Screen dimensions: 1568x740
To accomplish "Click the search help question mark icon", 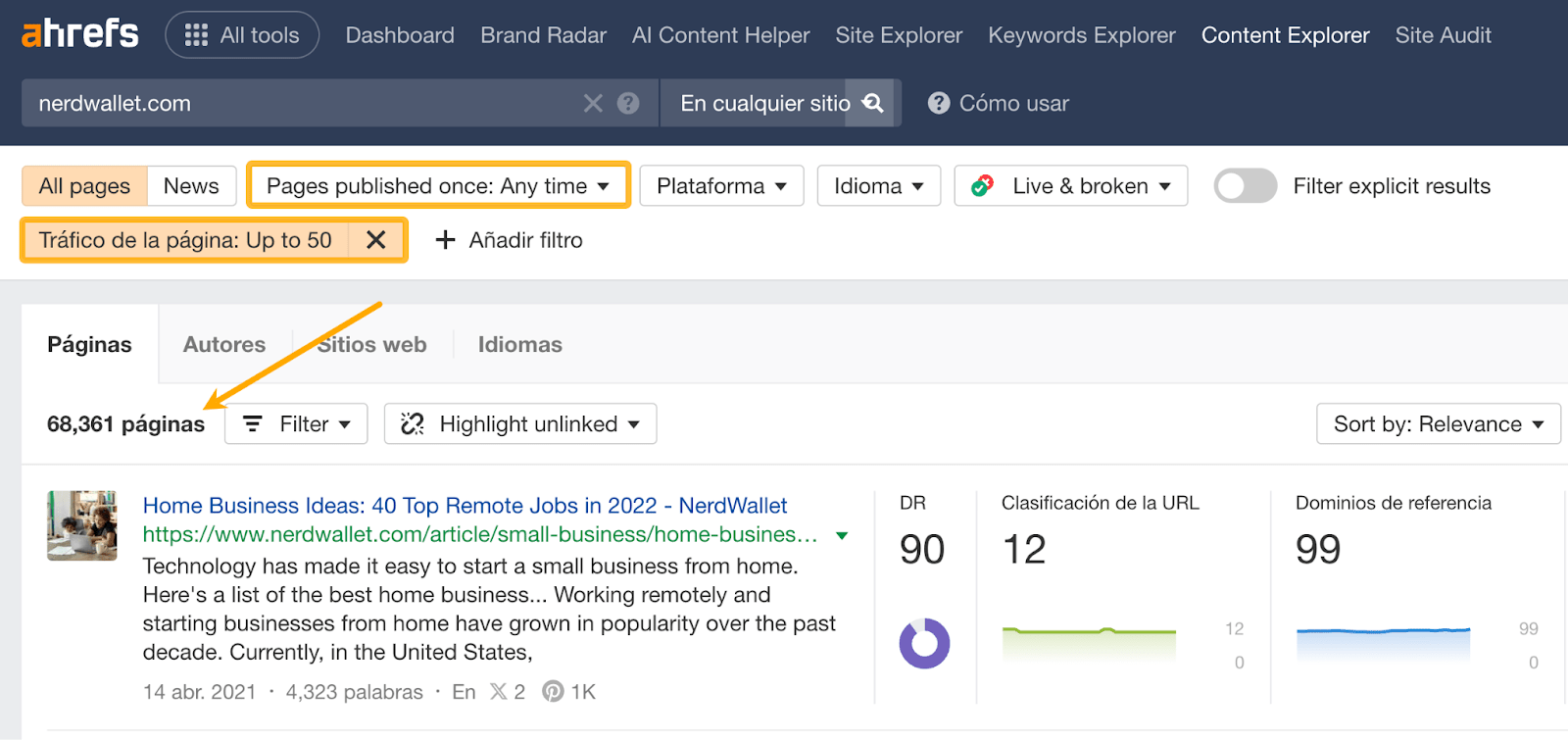I will (x=628, y=103).
